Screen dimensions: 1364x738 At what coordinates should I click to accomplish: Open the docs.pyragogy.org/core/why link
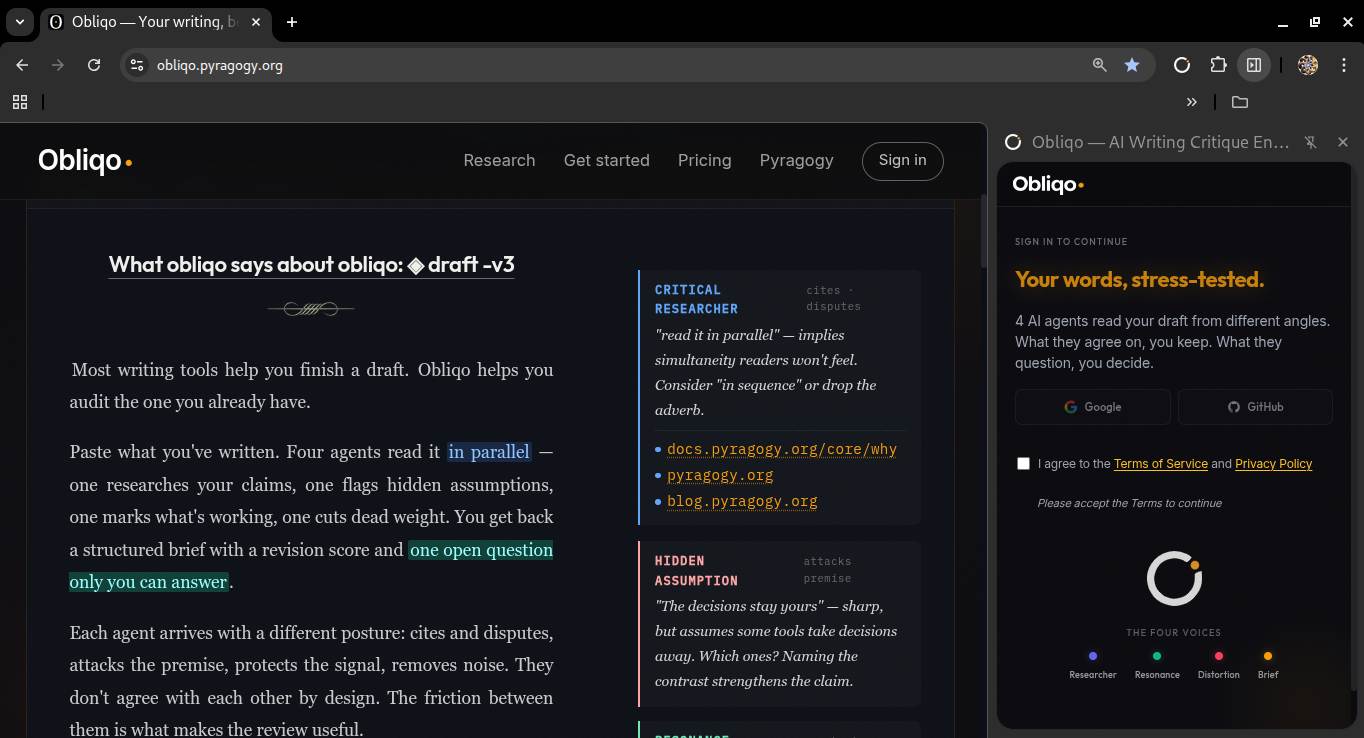[782, 450]
